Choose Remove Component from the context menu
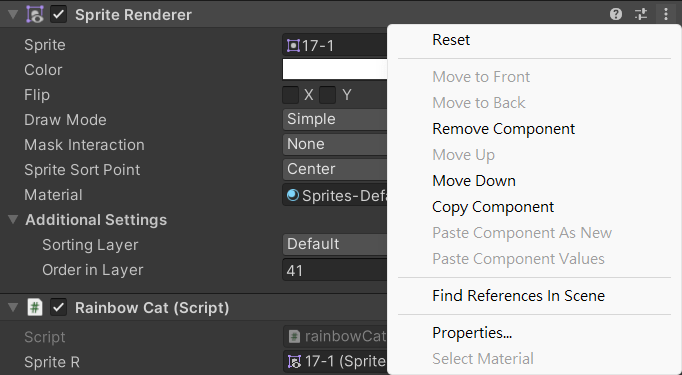Viewport: 682px width, 375px height. (503, 129)
